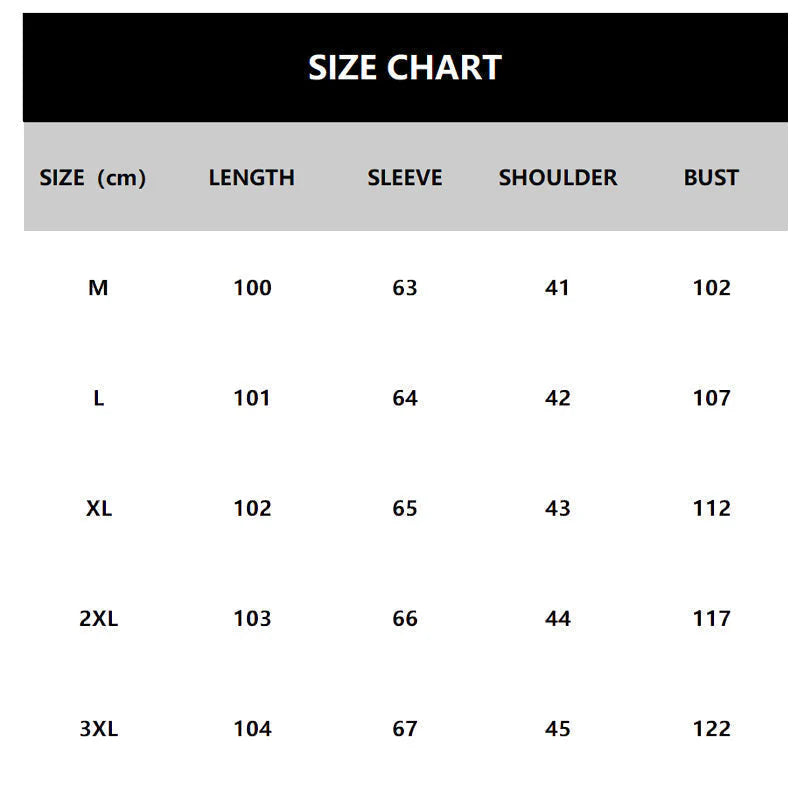Viewport: 800px width, 800px height.
Task: Click the BUST column header
Action: [x=711, y=178]
